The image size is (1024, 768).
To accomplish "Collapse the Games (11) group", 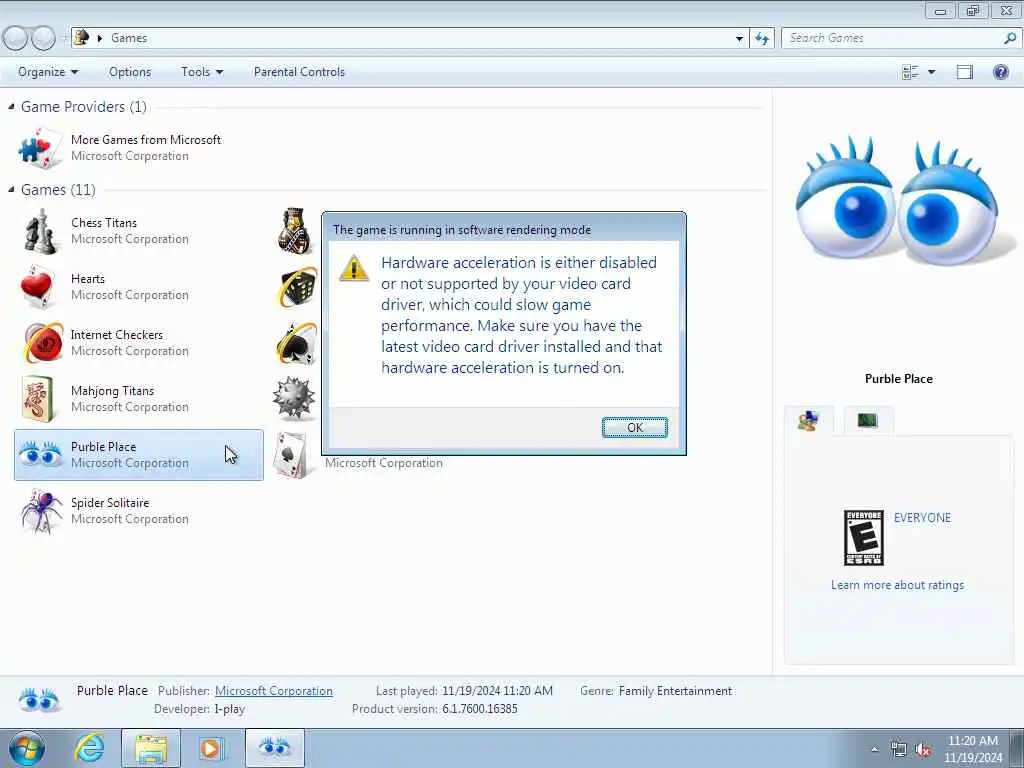I will 11,189.
